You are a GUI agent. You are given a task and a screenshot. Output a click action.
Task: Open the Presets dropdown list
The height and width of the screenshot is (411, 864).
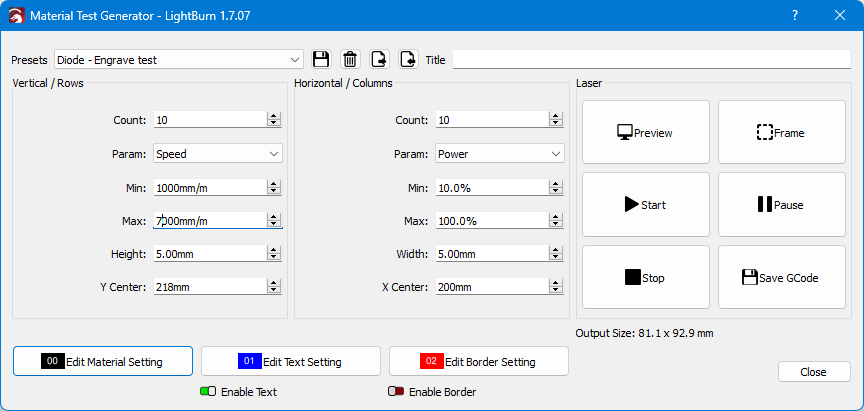click(x=294, y=60)
